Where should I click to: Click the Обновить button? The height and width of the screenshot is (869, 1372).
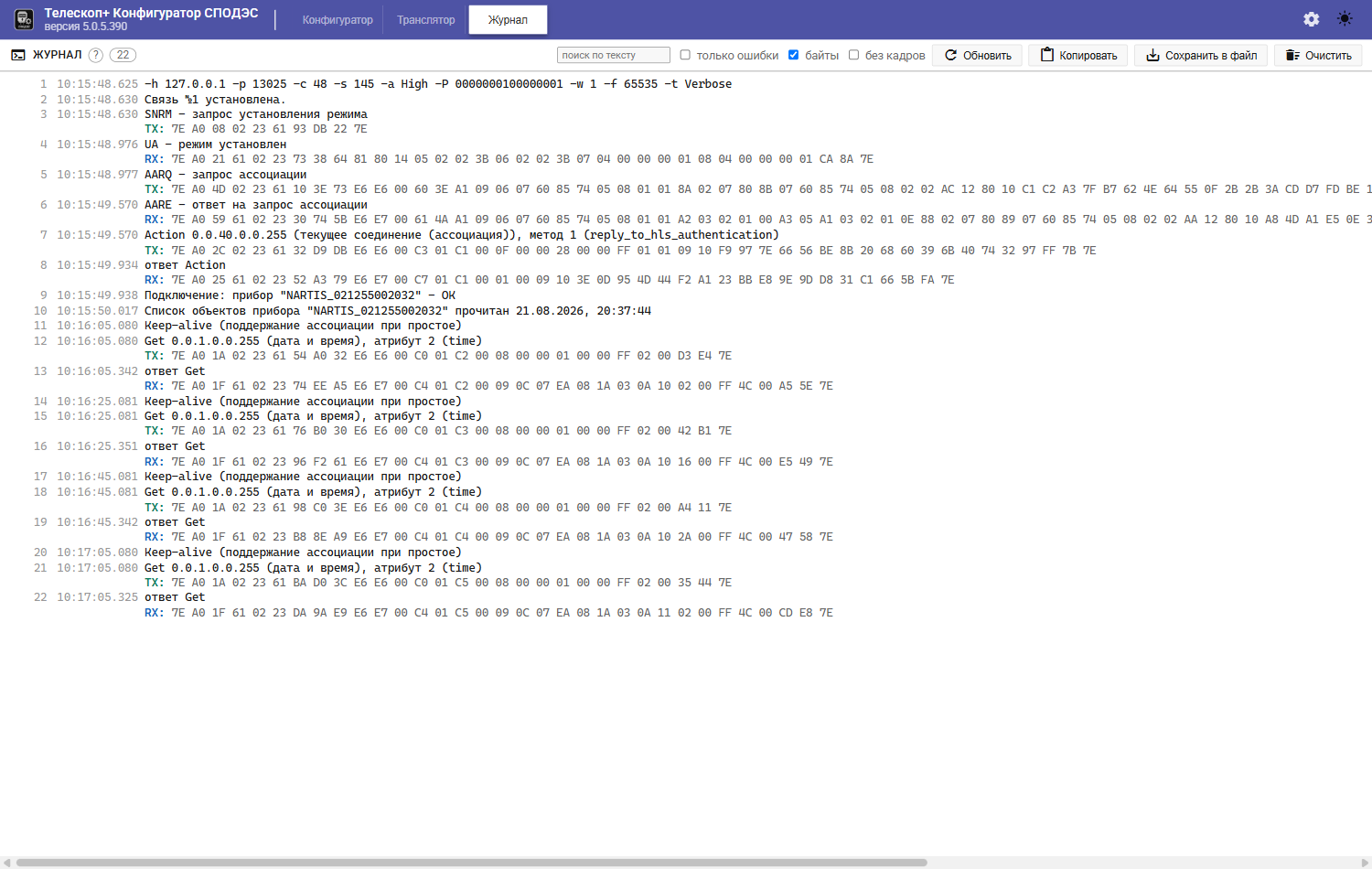(x=977, y=55)
